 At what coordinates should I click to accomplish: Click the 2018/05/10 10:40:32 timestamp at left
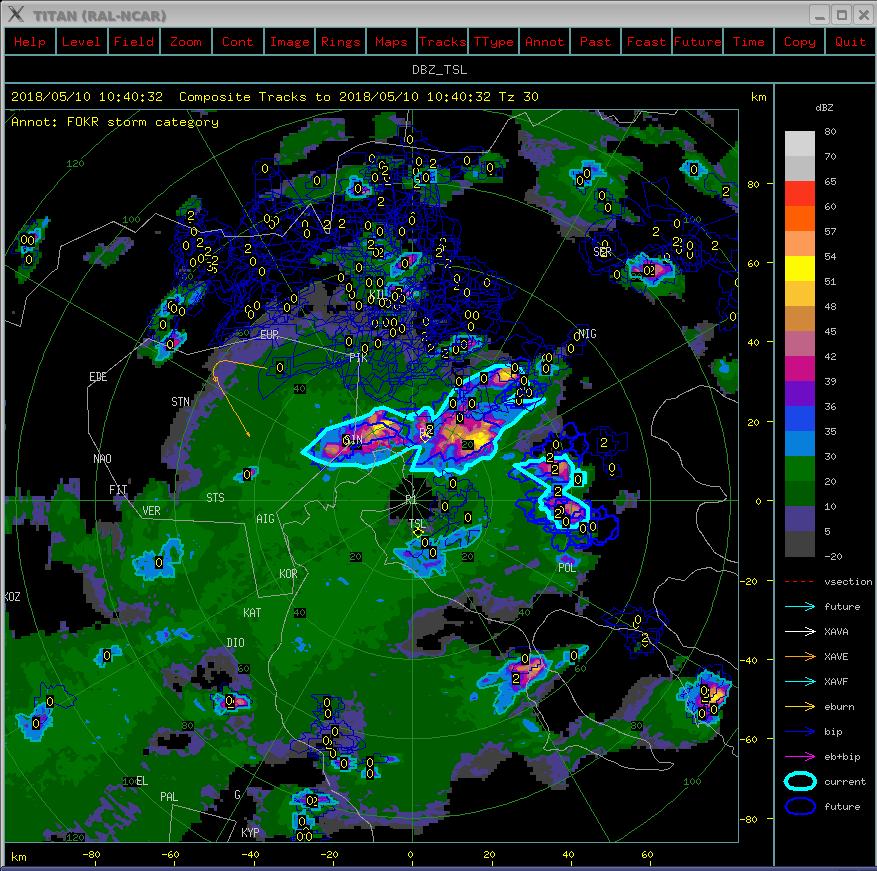87,97
